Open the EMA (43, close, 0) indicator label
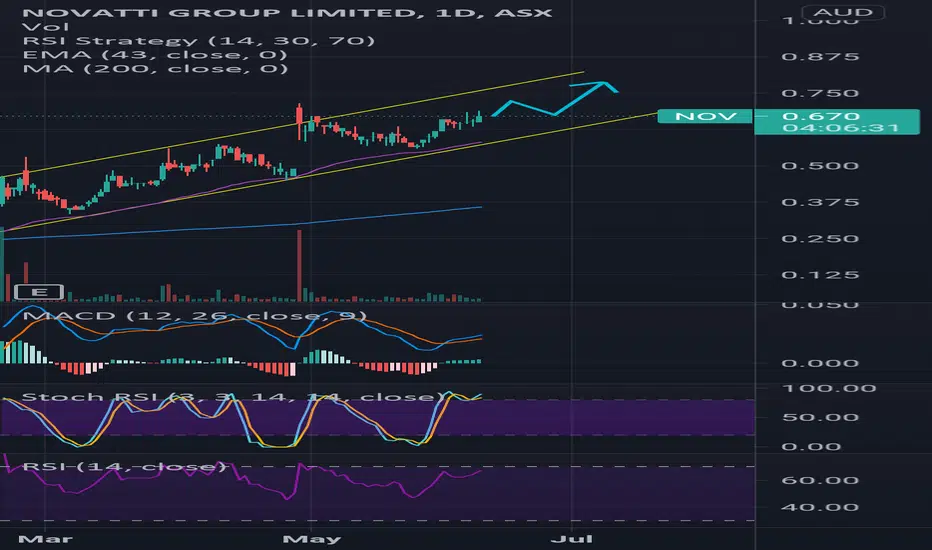 pyautogui.click(x=155, y=55)
